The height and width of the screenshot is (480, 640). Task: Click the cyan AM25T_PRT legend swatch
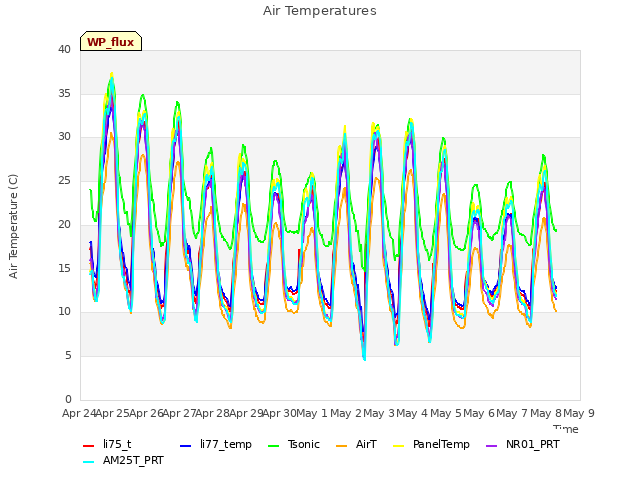coord(89,462)
